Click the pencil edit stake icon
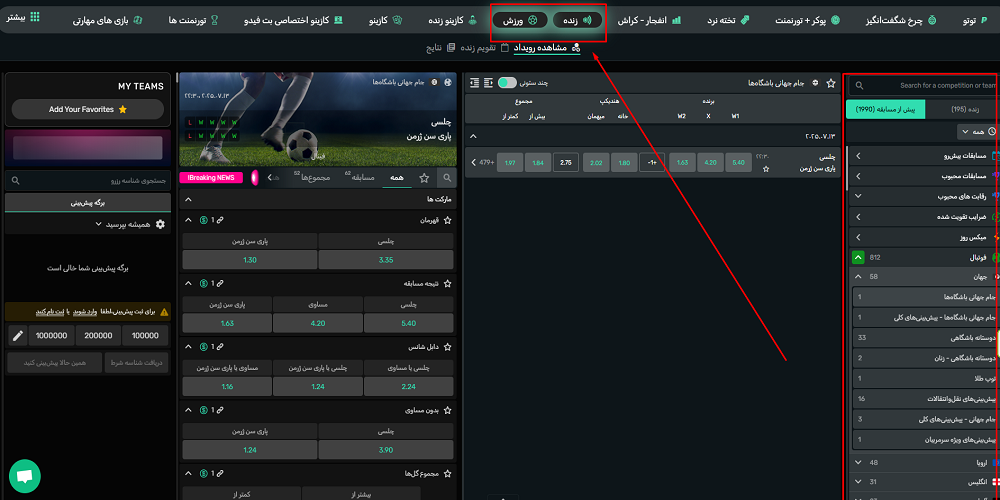Viewport: 1000px width, 500px height. tap(18, 335)
